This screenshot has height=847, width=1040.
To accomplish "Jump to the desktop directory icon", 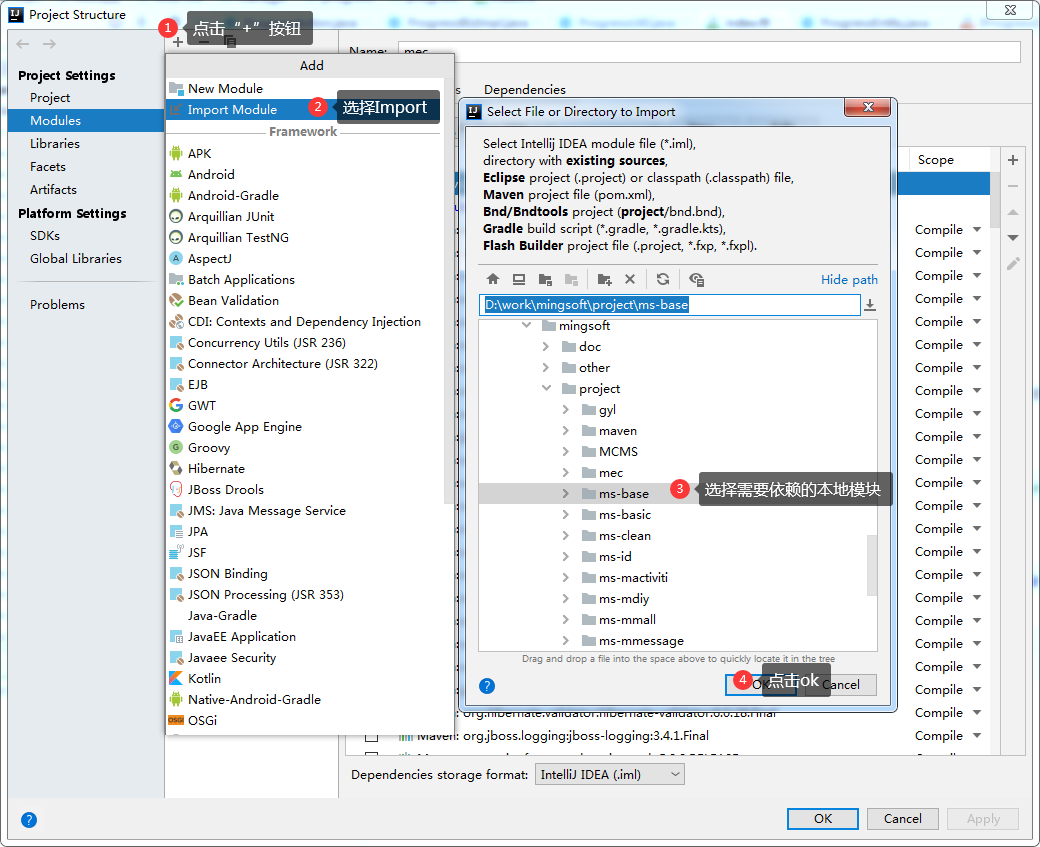I will [519, 279].
